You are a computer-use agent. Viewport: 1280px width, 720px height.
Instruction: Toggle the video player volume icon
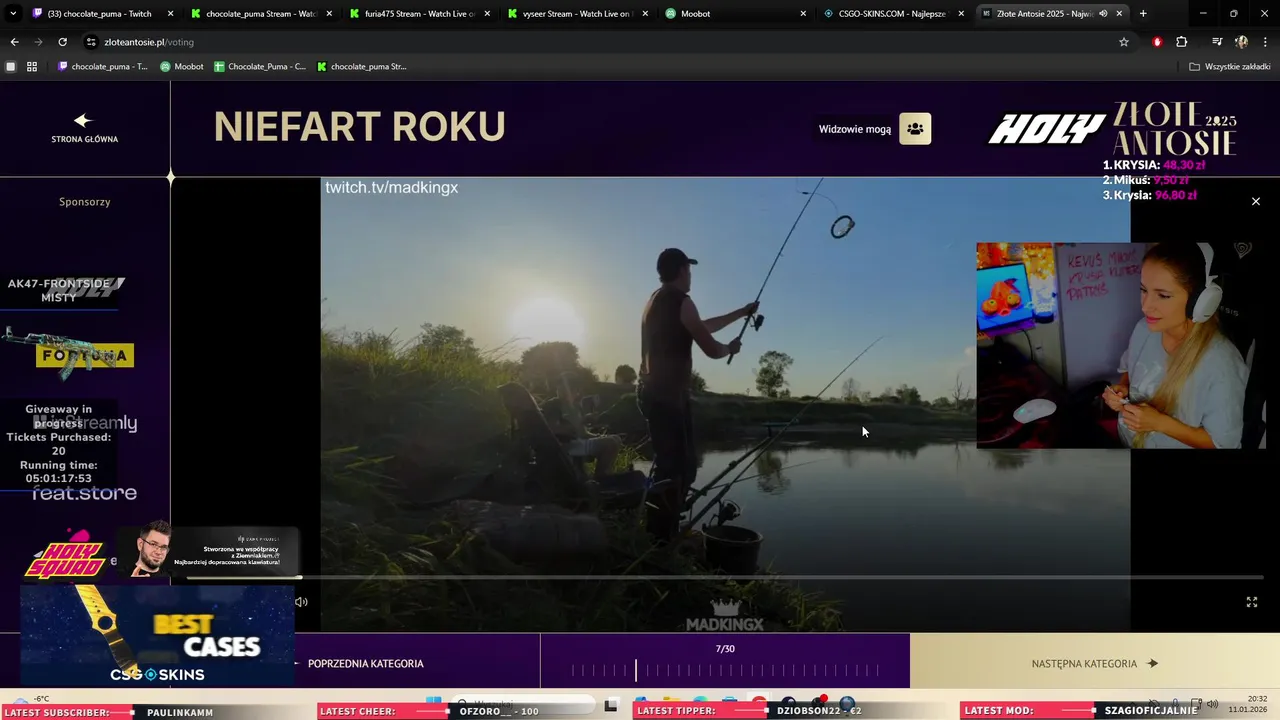pyautogui.click(x=301, y=602)
